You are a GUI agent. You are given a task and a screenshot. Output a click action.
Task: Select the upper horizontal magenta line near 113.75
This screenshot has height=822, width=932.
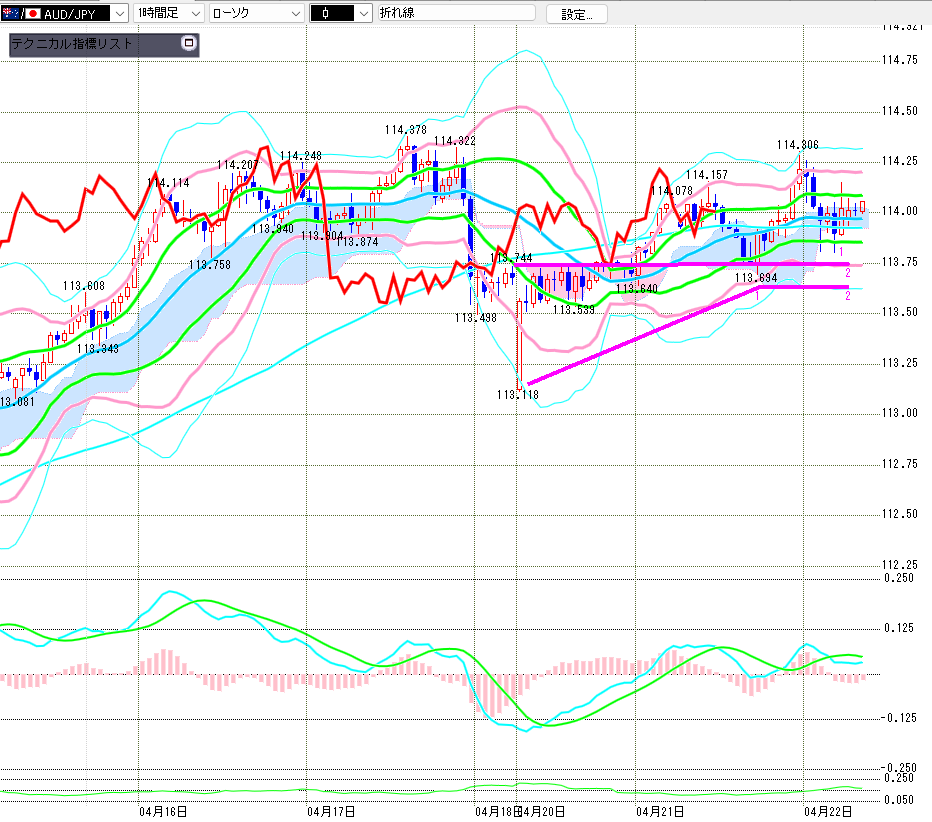700,264
